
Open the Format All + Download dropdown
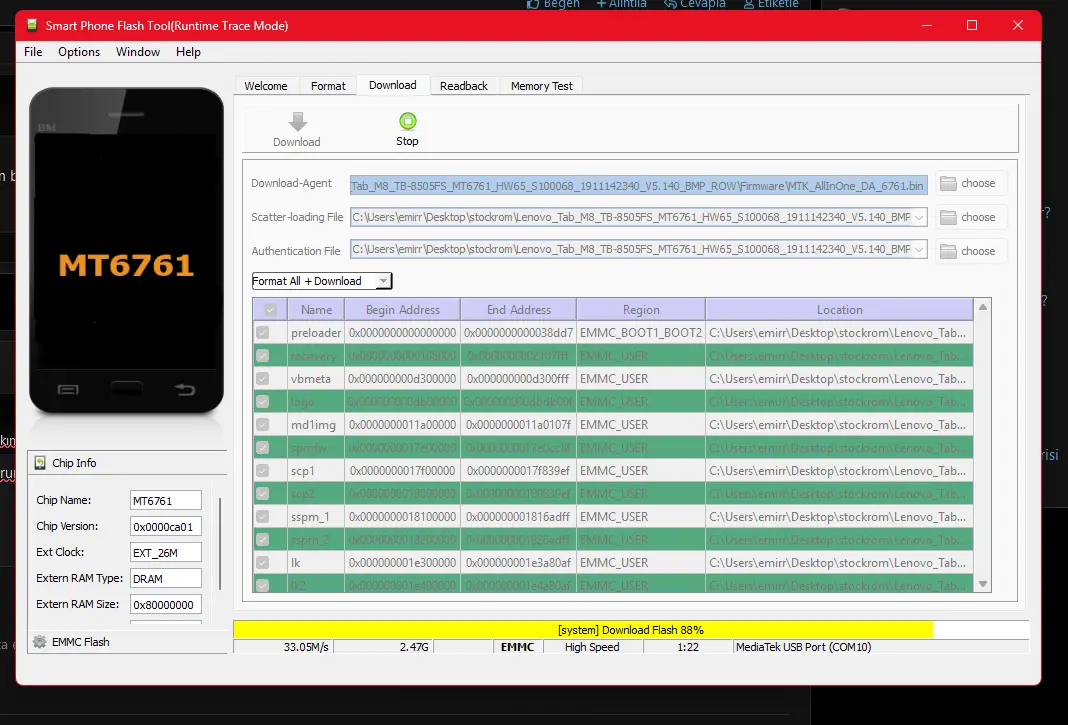click(322, 281)
